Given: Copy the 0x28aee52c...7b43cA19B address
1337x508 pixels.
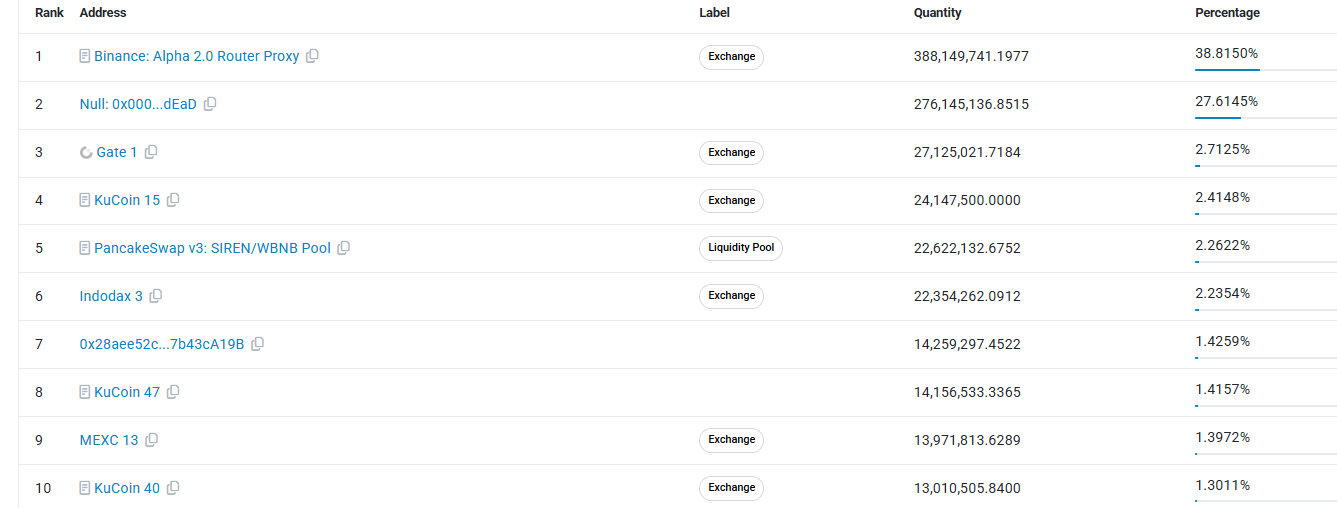Looking at the screenshot, I should click(x=258, y=344).
